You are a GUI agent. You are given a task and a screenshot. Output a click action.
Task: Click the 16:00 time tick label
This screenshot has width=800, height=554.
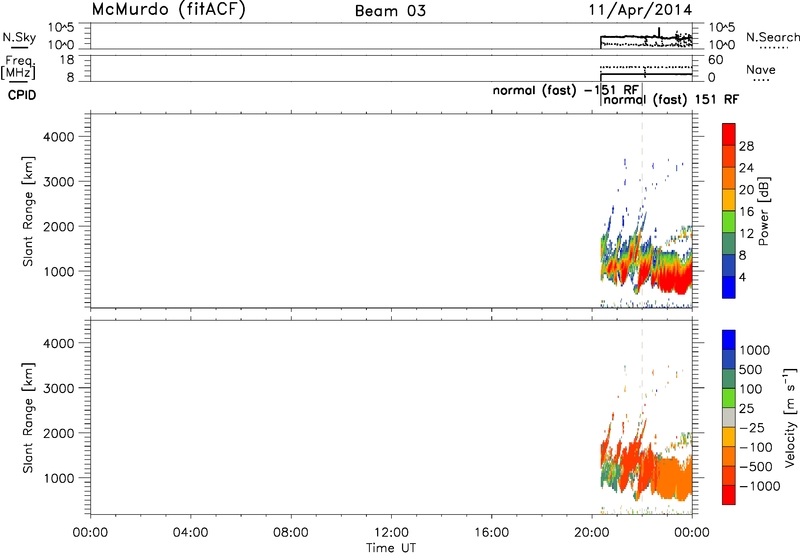click(x=491, y=533)
